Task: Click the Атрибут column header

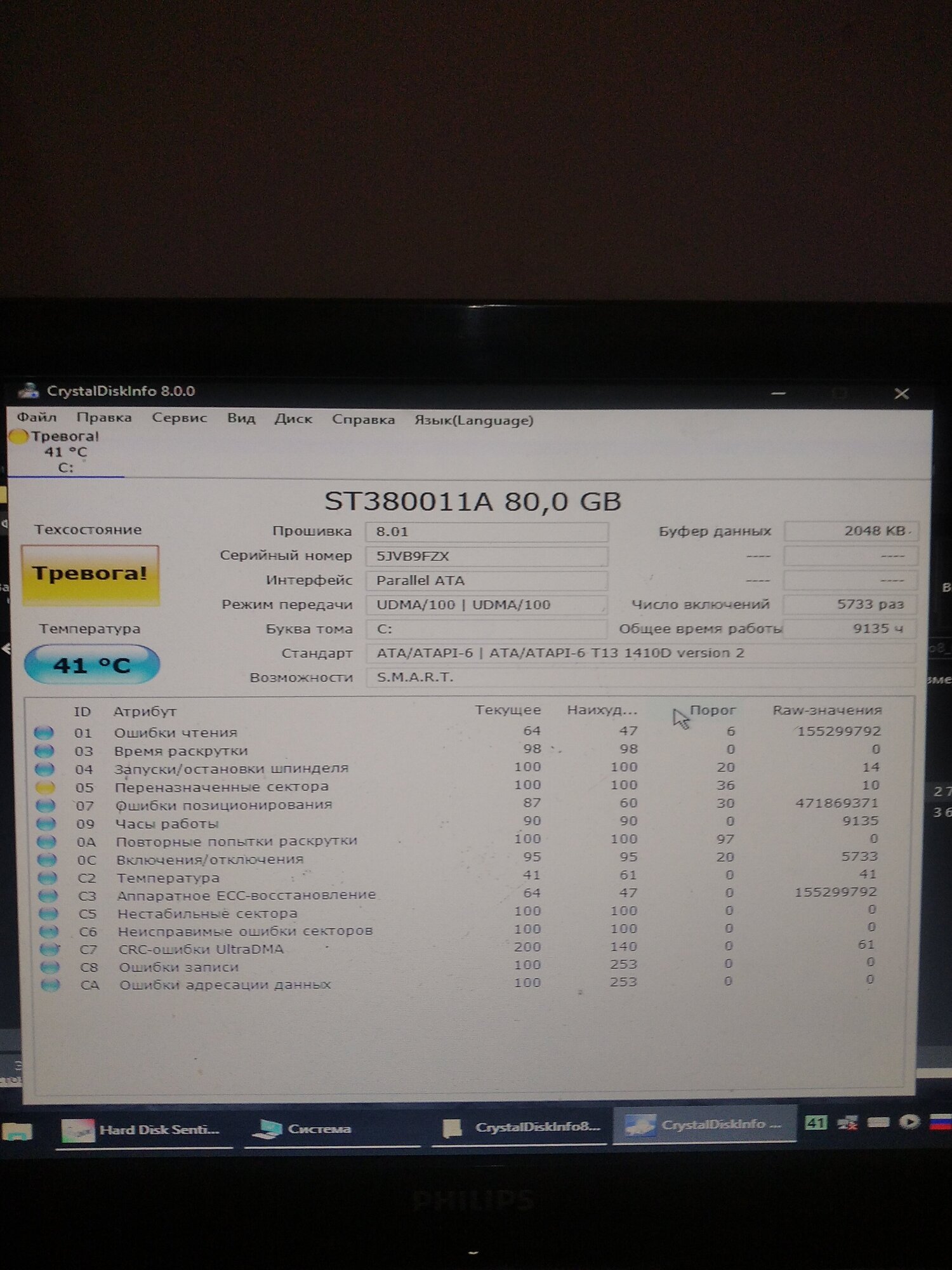Action: coord(145,712)
